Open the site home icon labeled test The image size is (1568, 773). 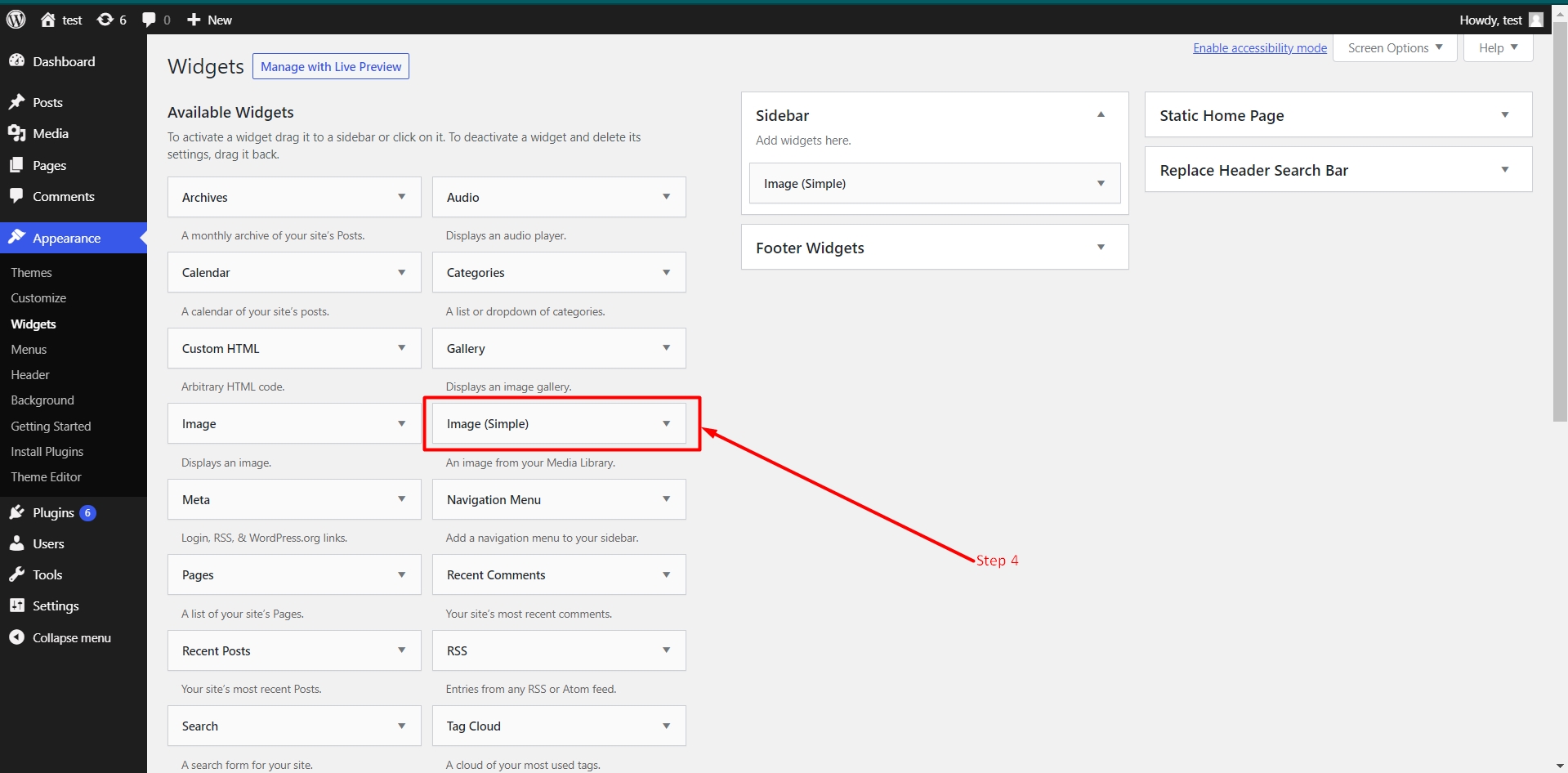point(48,20)
